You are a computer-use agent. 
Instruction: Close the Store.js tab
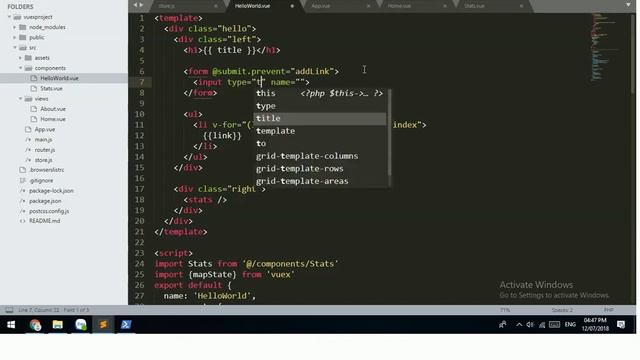pyautogui.click(x=216, y=6)
